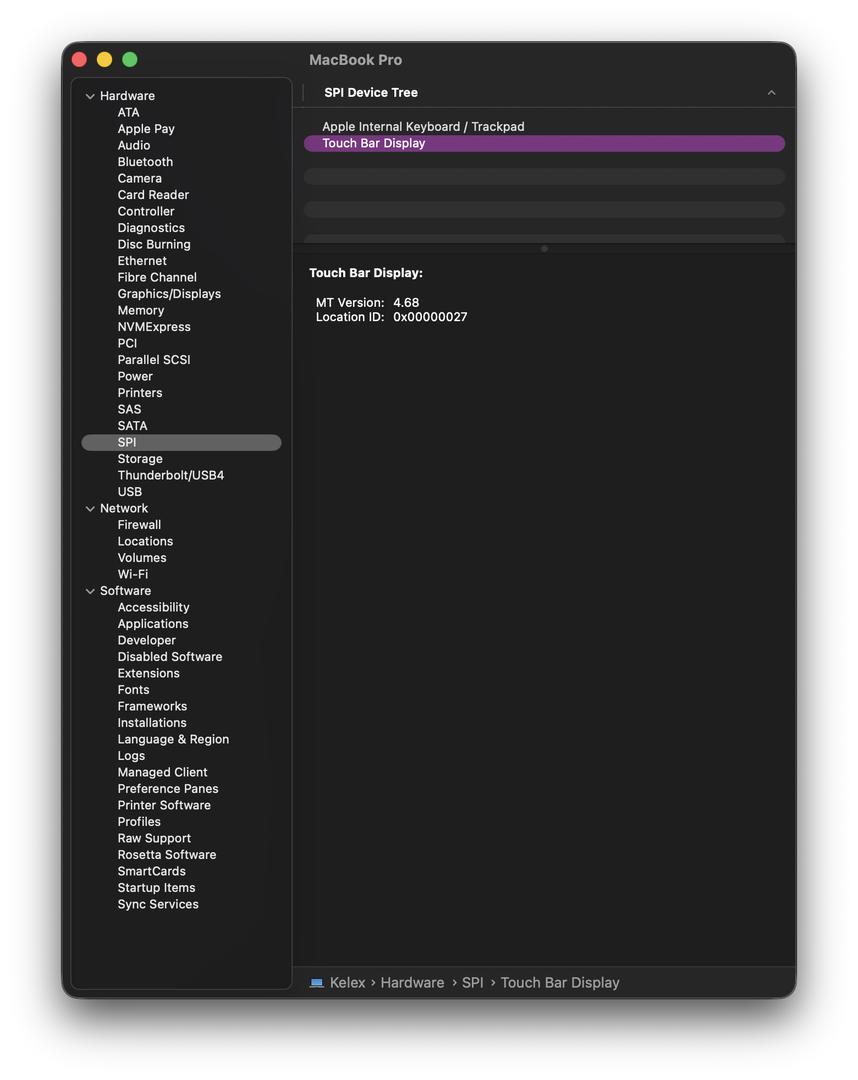Click the SPI Device Tree column header
The image size is (858, 1080).
(371, 93)
